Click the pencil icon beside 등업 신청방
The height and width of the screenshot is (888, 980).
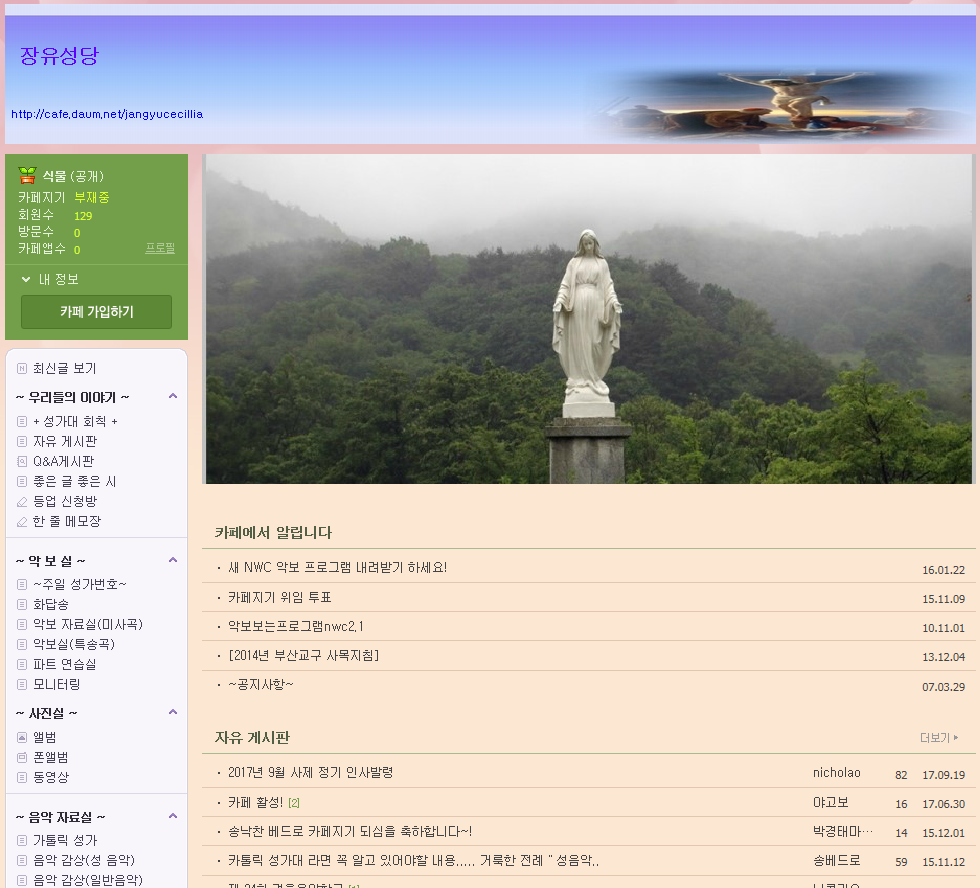[22, 502]
